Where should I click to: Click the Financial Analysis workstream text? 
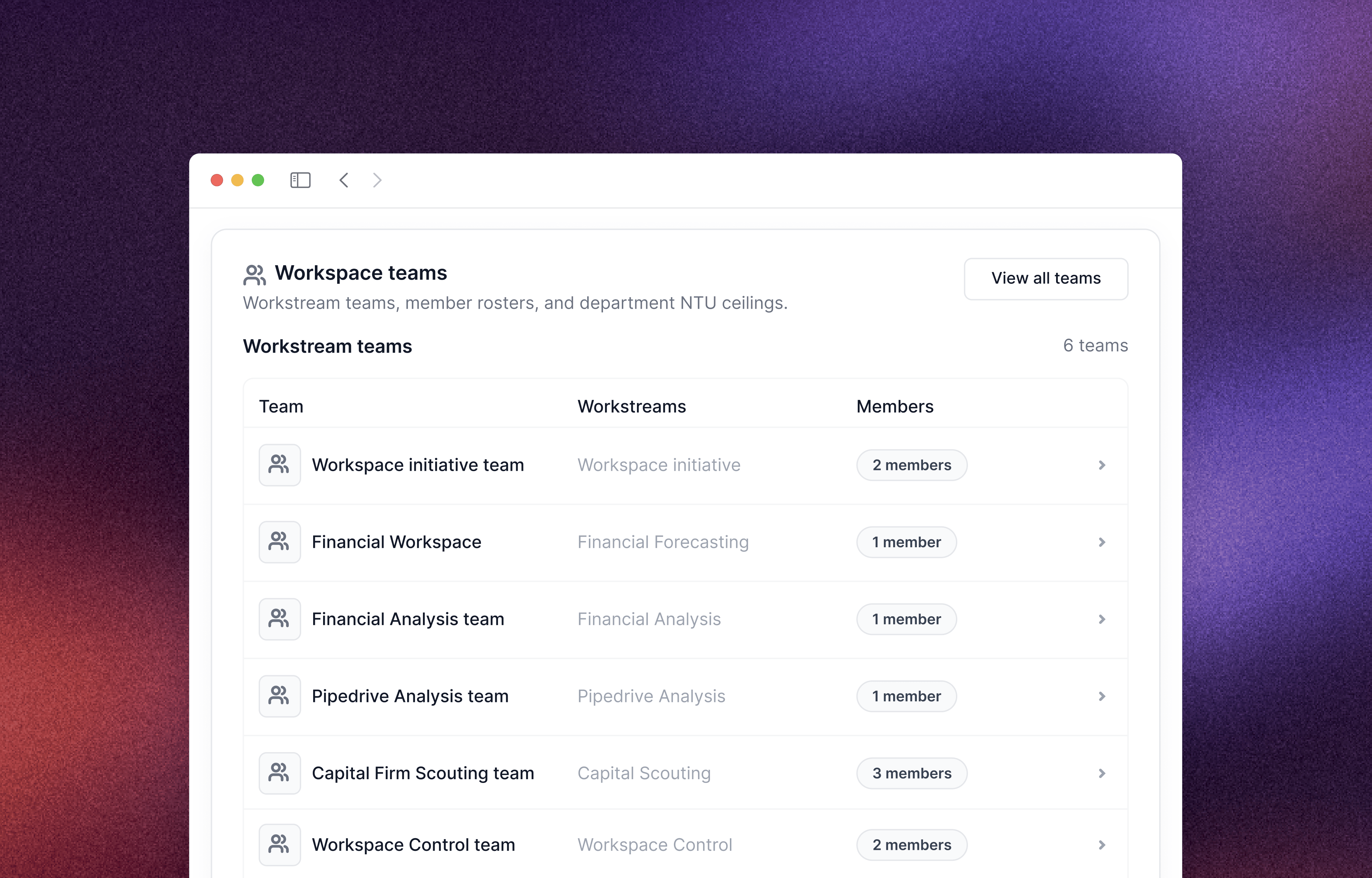coord(649,619)
